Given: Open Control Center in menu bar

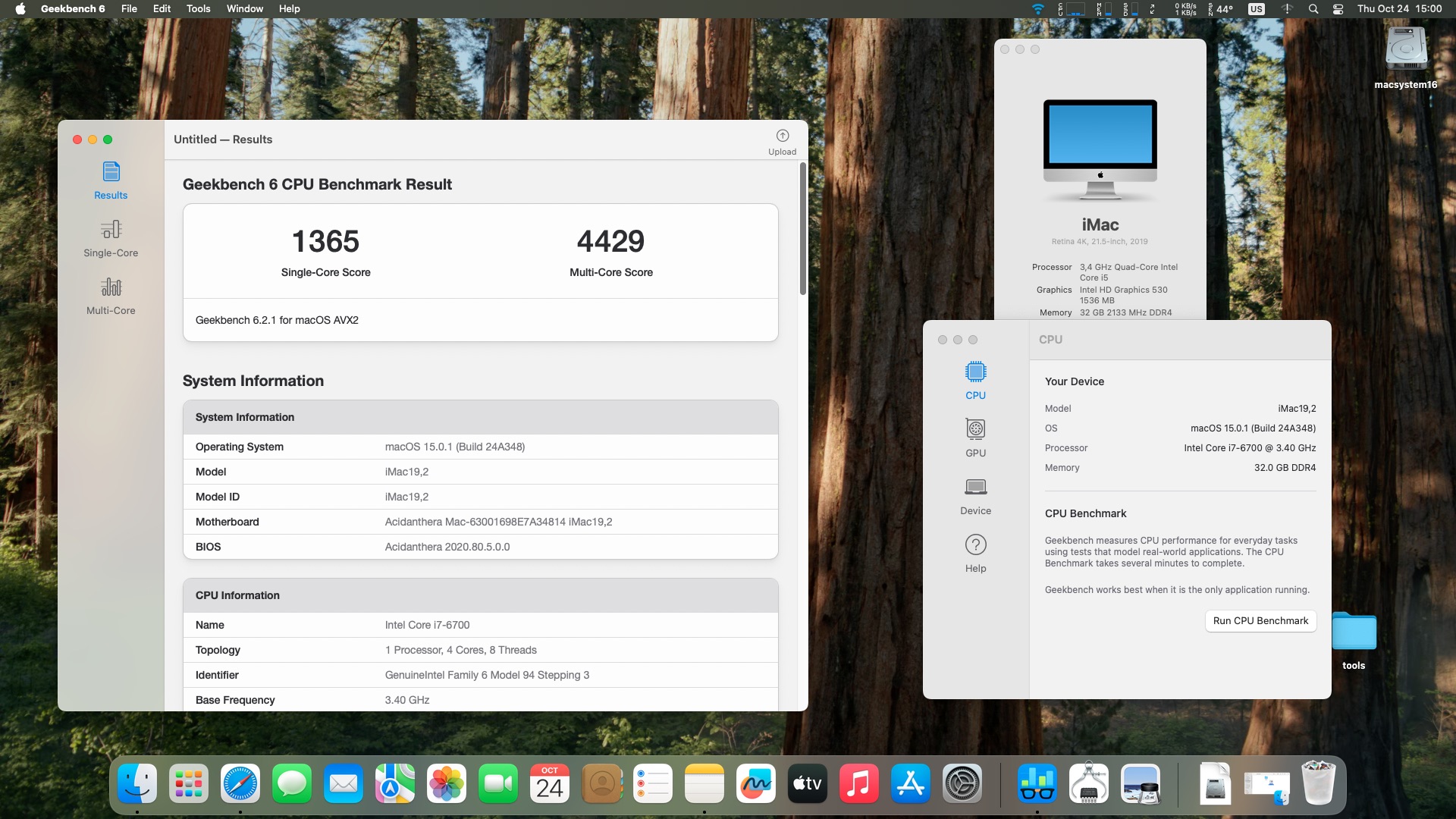Looking at the screenshot, I should point(1338,9).
